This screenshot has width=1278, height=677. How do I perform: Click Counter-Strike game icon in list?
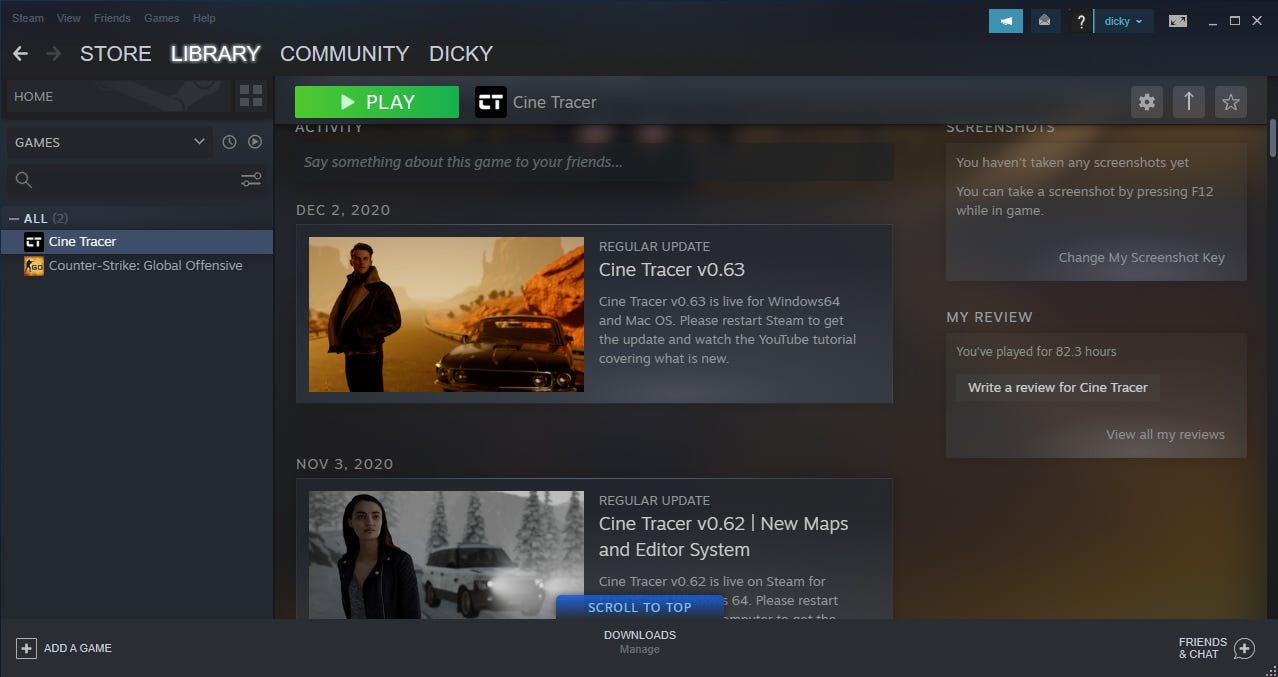pos(34,266)
